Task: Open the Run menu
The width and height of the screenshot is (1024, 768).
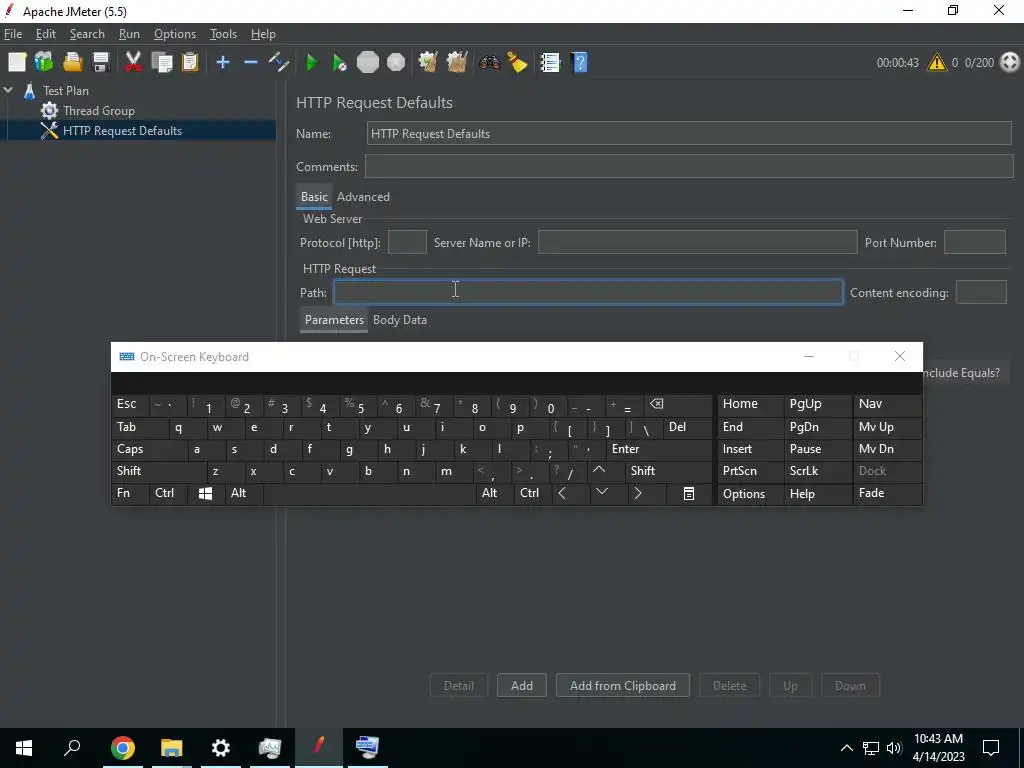Action: point(129,34)
